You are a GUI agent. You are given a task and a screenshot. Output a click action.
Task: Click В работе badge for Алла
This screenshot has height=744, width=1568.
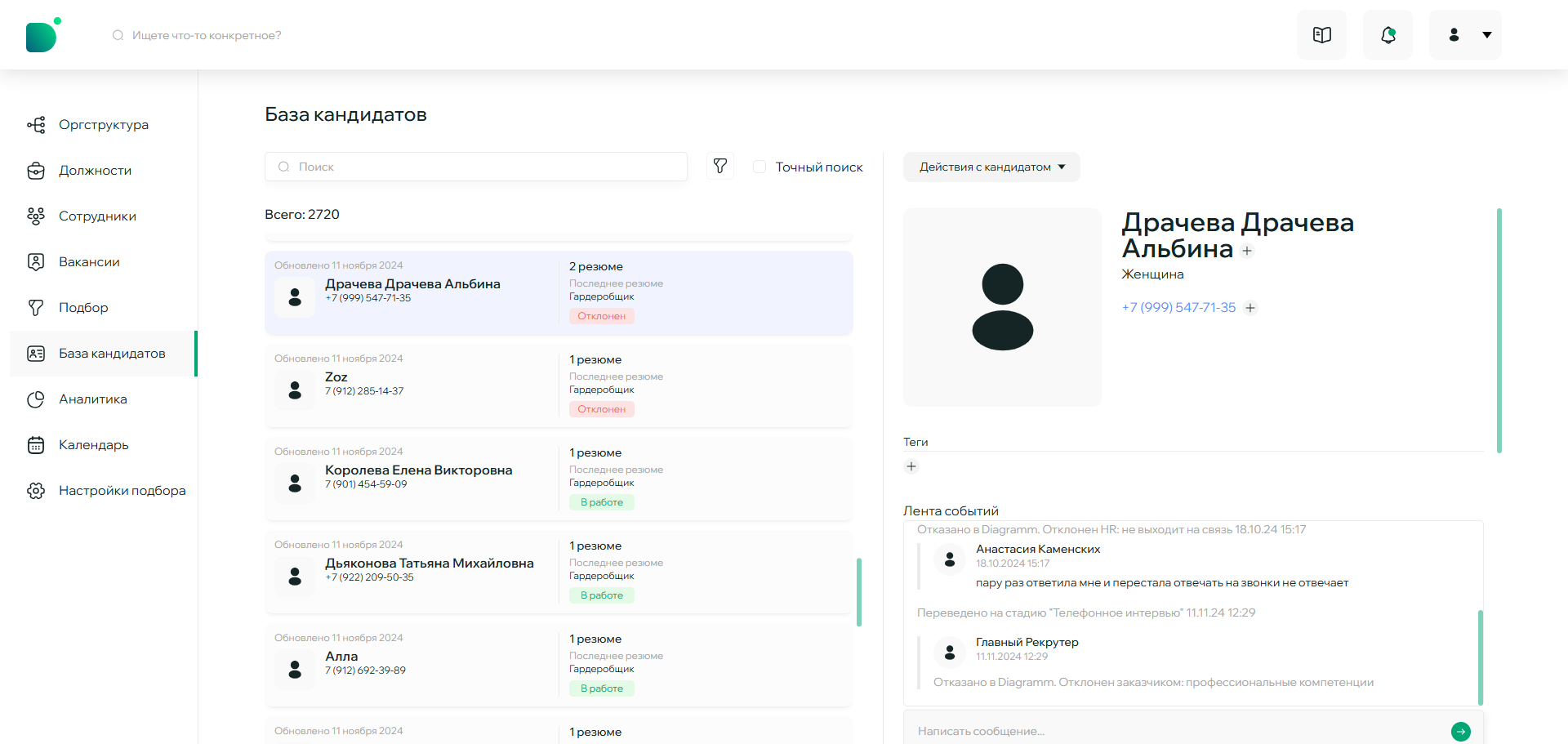point(602,688)
